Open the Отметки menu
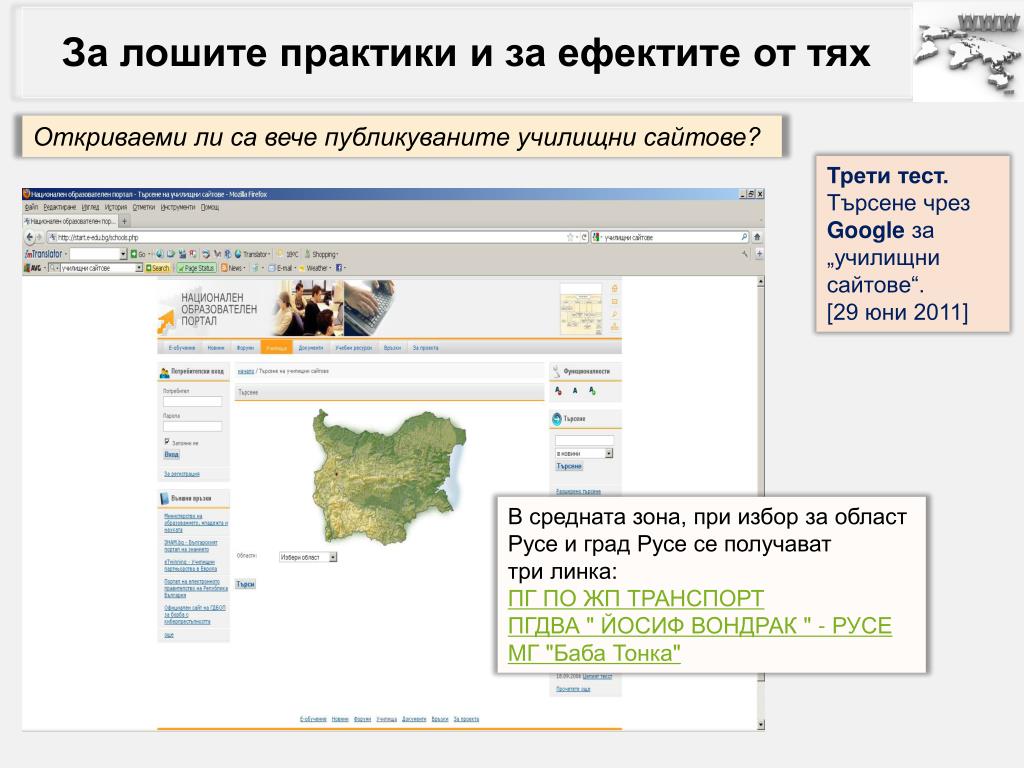Viewport: 1024px width, 768px height. point(144,207)
